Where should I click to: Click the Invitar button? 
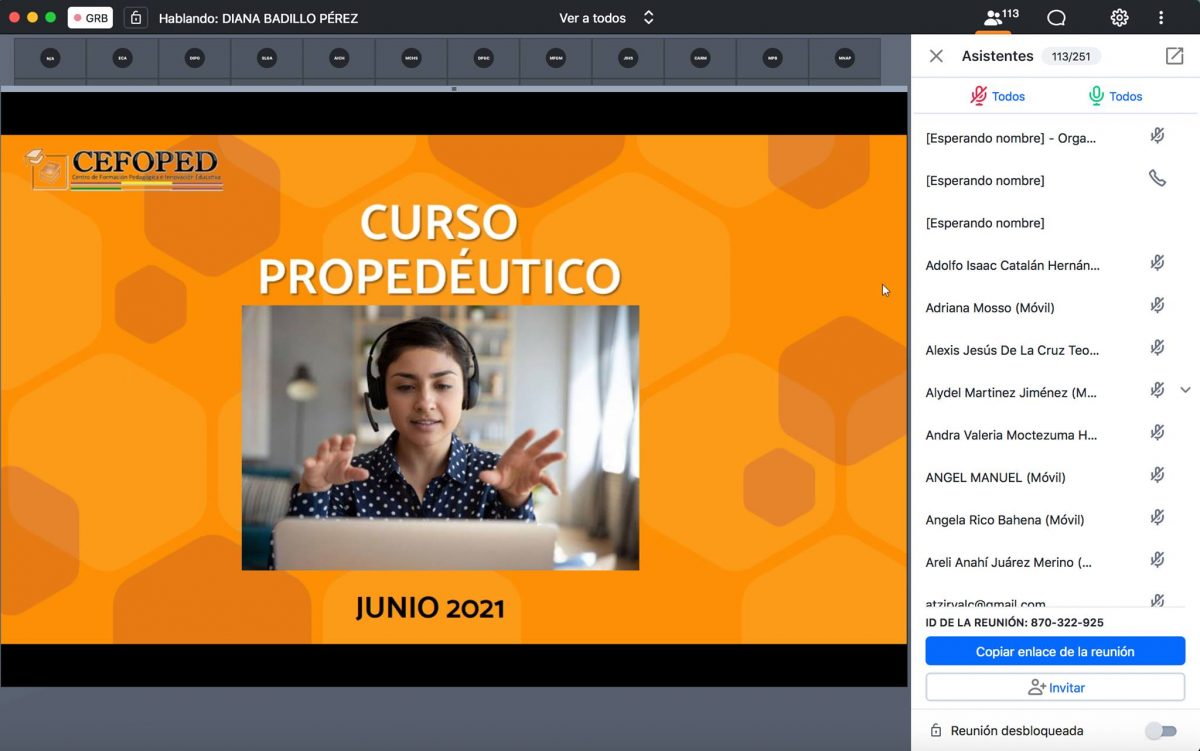coord(1055,688)
